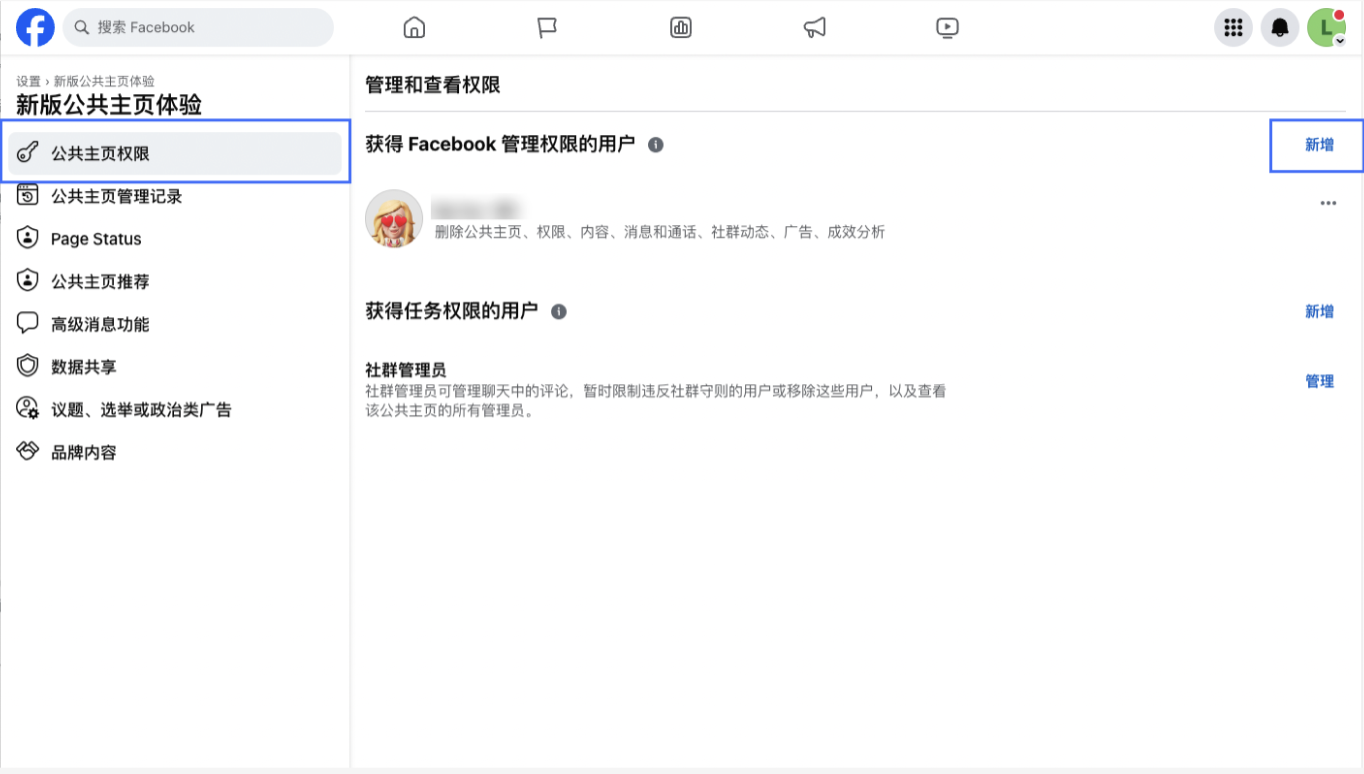Open the nine-dot menu grid icon
Screen dimensions: 1364x774
[1233, 27]
